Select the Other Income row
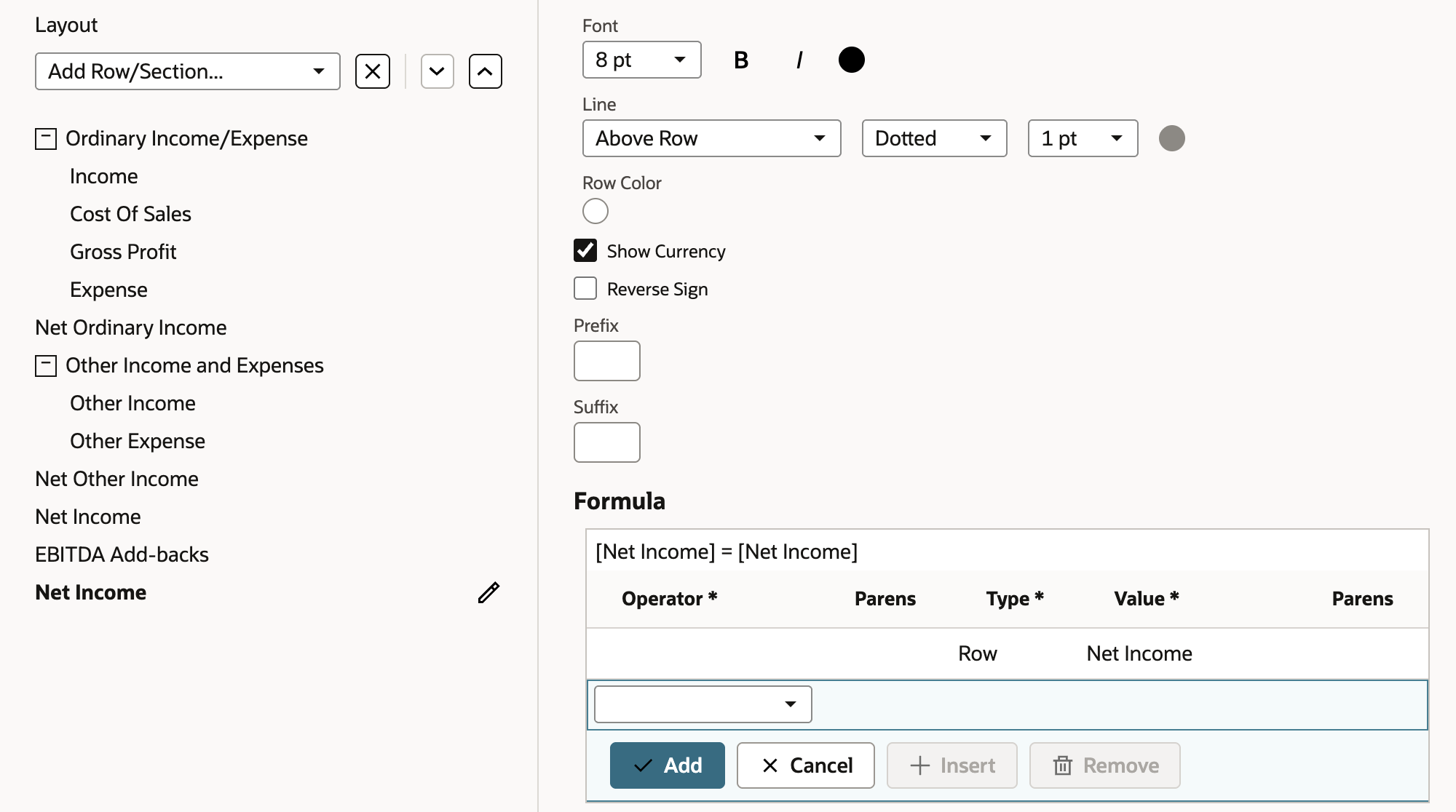 pyautogui.click(x=132, y=403)
